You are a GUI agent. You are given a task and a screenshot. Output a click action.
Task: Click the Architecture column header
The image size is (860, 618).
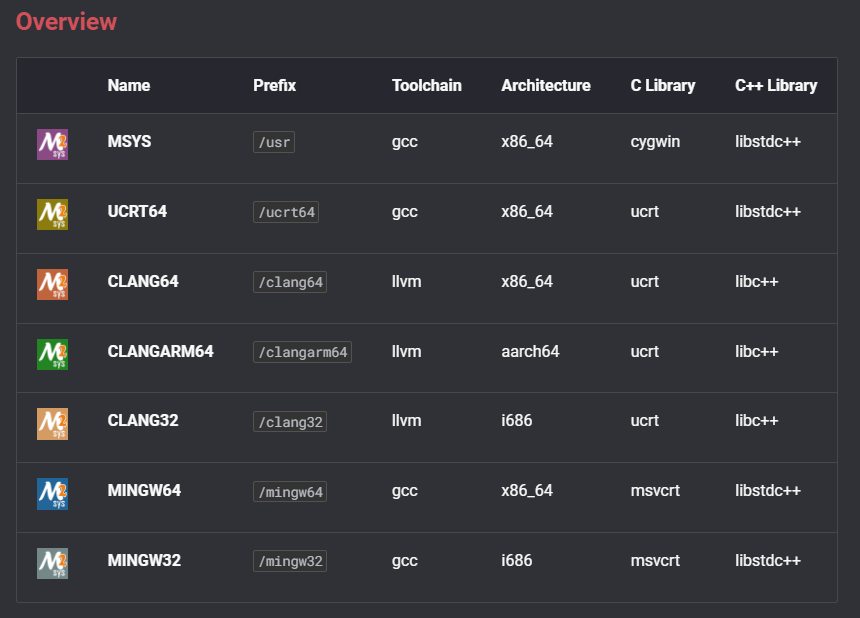546,85
